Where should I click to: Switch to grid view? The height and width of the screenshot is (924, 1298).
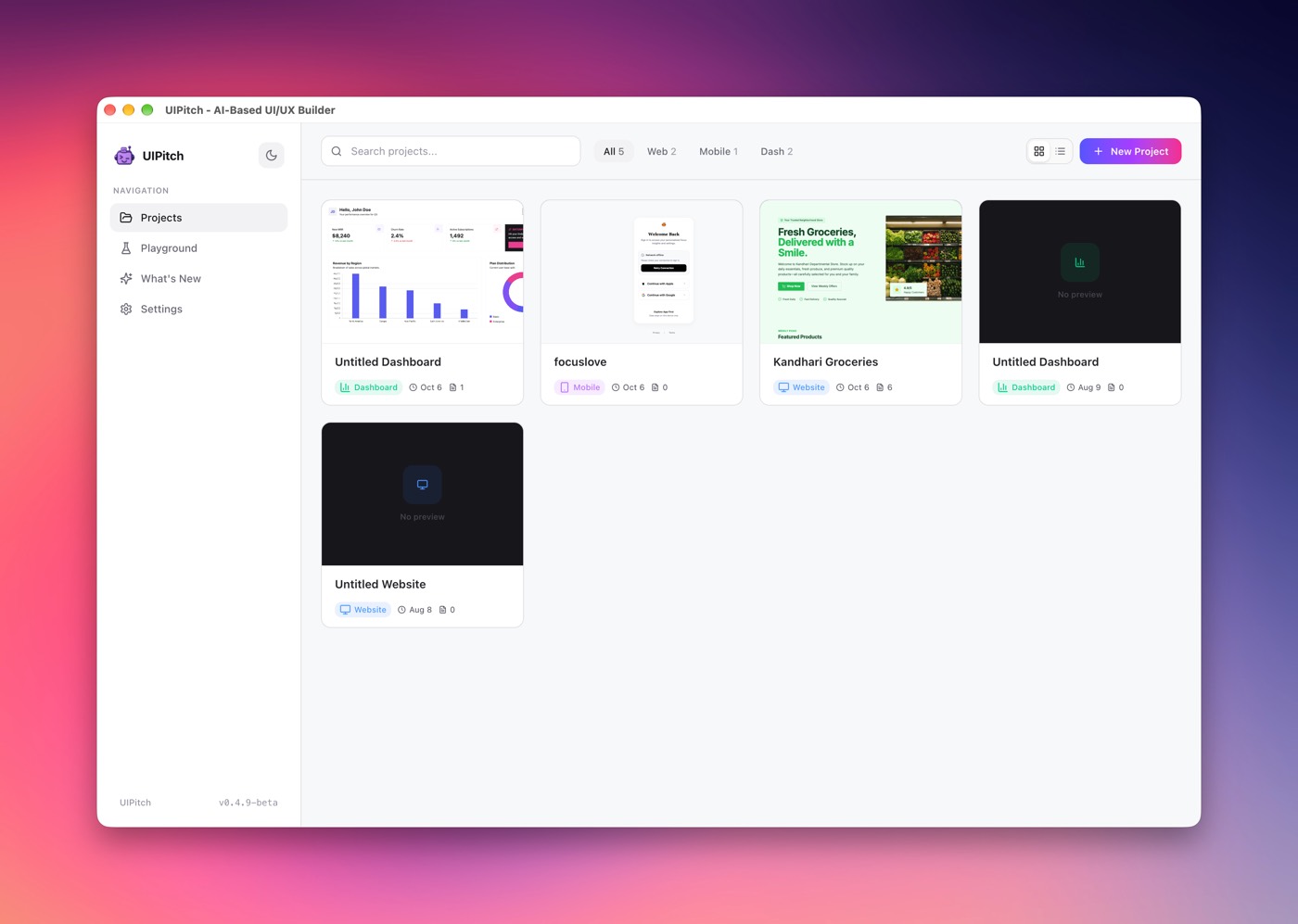pyautogui.click(x=1039, y=151)
